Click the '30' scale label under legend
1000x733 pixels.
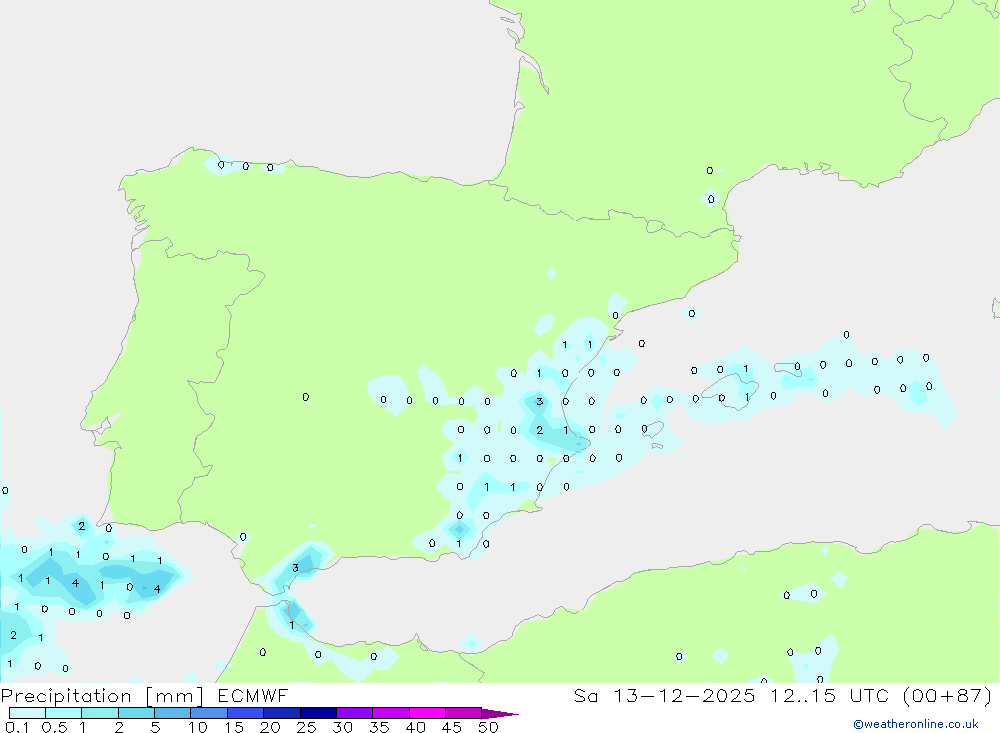click(x=343, y=727)
